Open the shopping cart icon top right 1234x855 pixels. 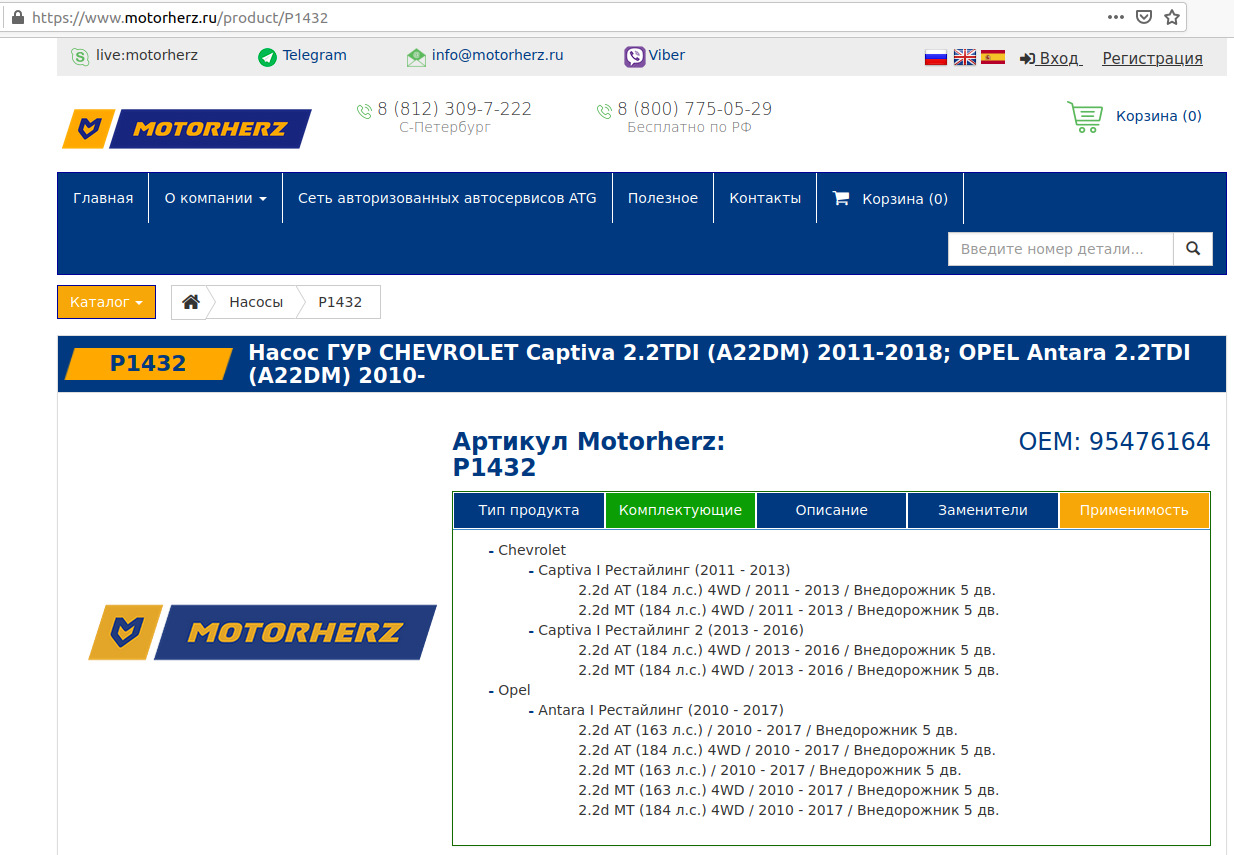[x=1084, y=116]
